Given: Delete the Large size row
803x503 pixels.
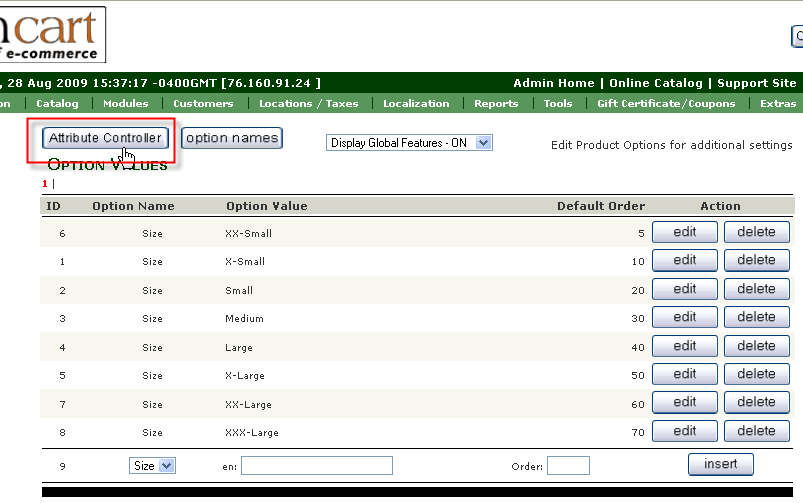Looking at the screenshot, I should 756,346.
